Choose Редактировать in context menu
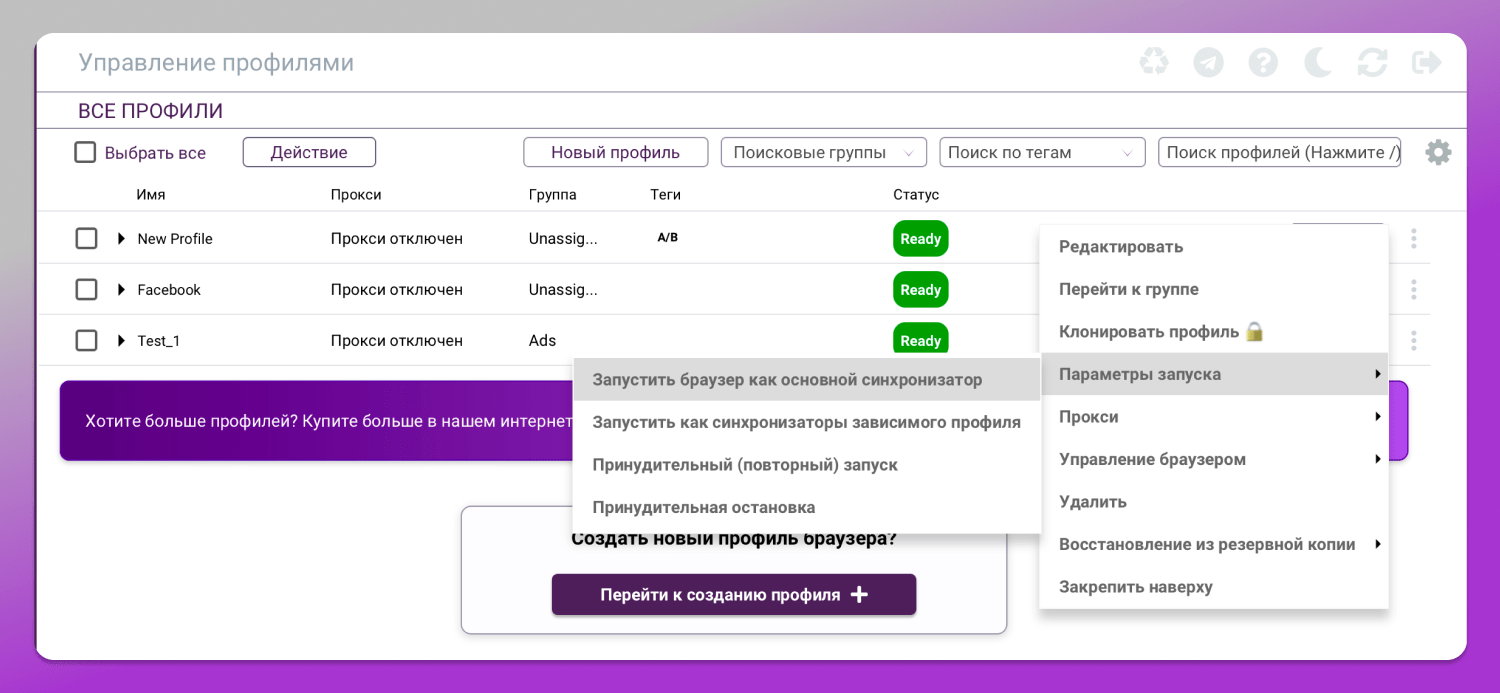The width and height of the screenshot is (1500, 693). 1214,246
